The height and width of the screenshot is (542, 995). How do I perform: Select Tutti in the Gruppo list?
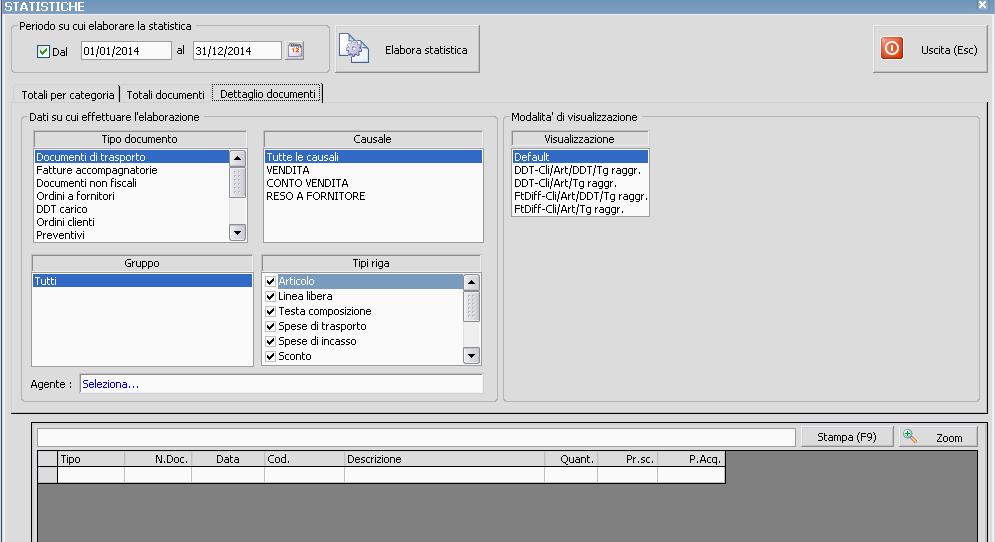click(x=142, y=281)
